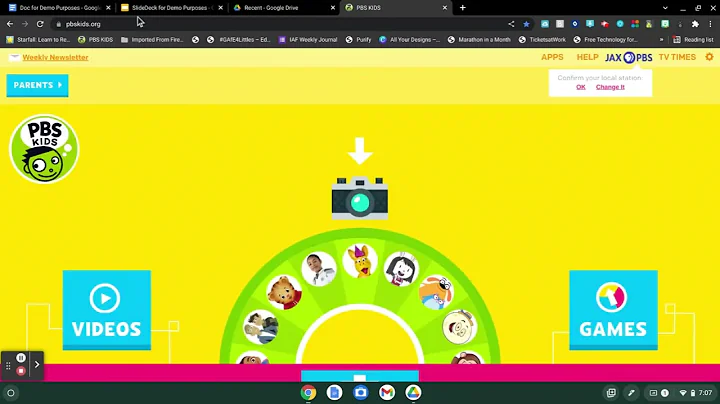
Task: Open Google Drive from the shelf
Action: 413,393
